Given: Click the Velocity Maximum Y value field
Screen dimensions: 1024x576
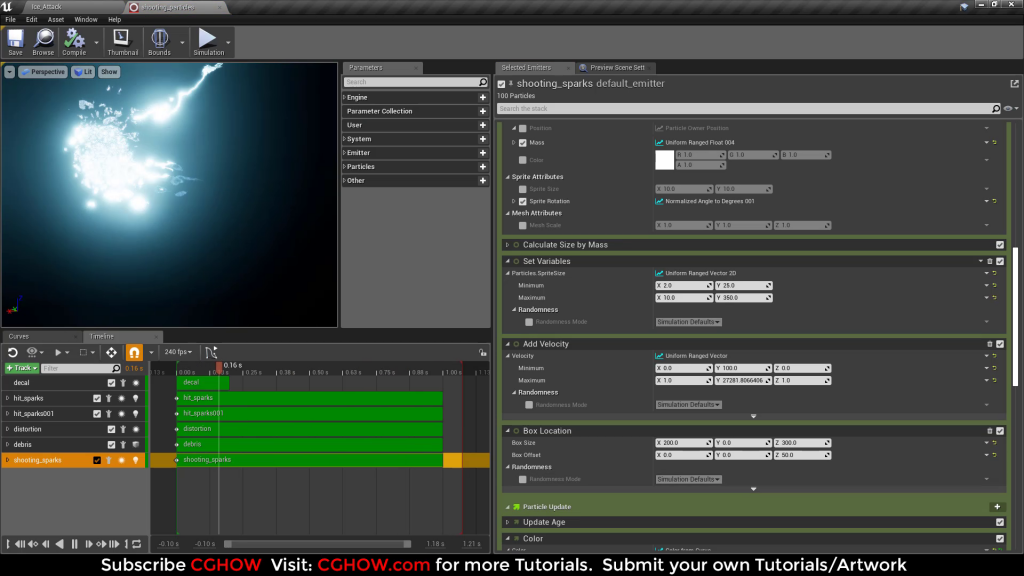Looking at the screenshot, I should [x=743, y=381].
